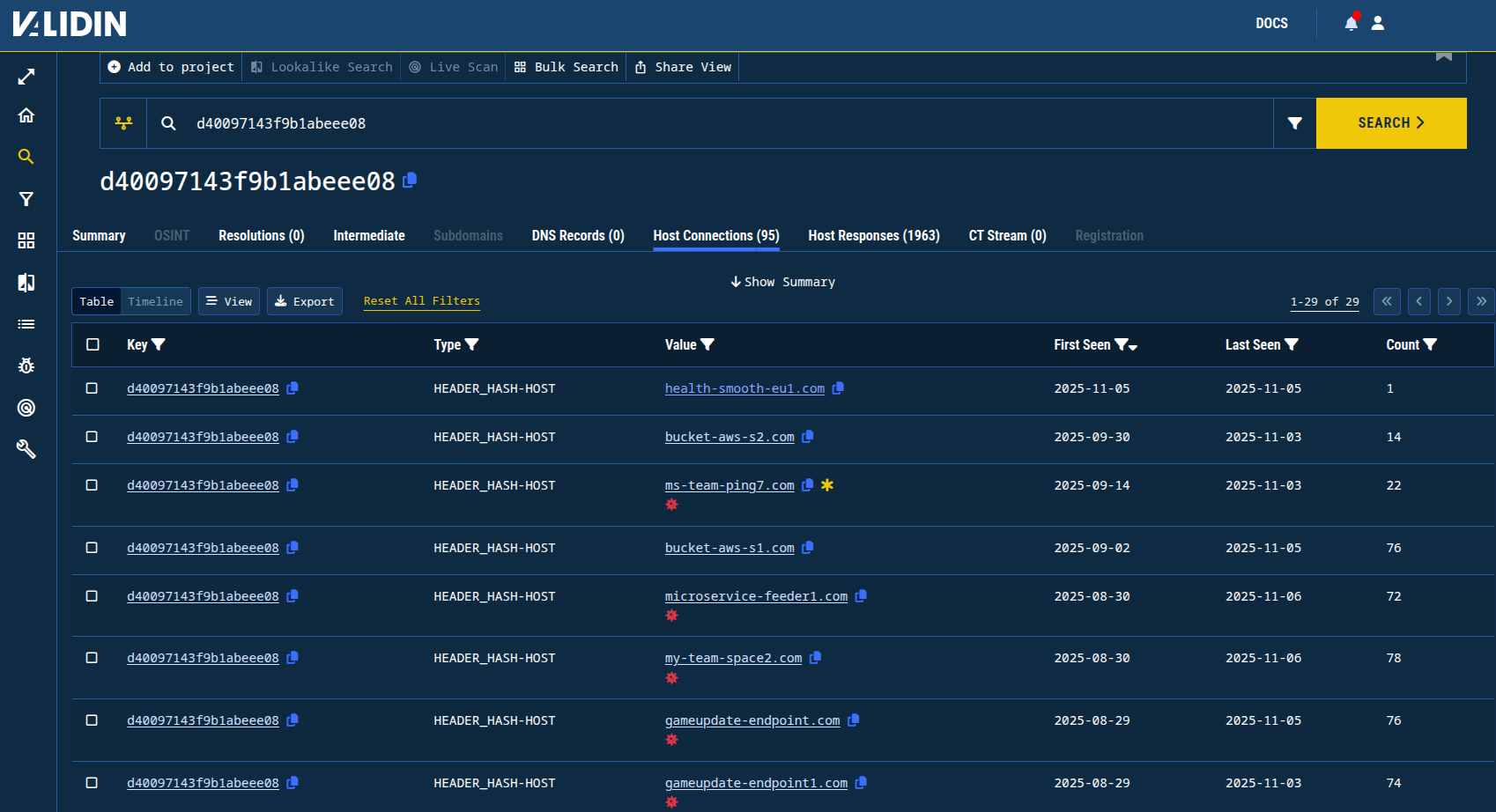Open the wrench tools icon in the sidebar
The image size is (1496, 812).
click(26, 449)
